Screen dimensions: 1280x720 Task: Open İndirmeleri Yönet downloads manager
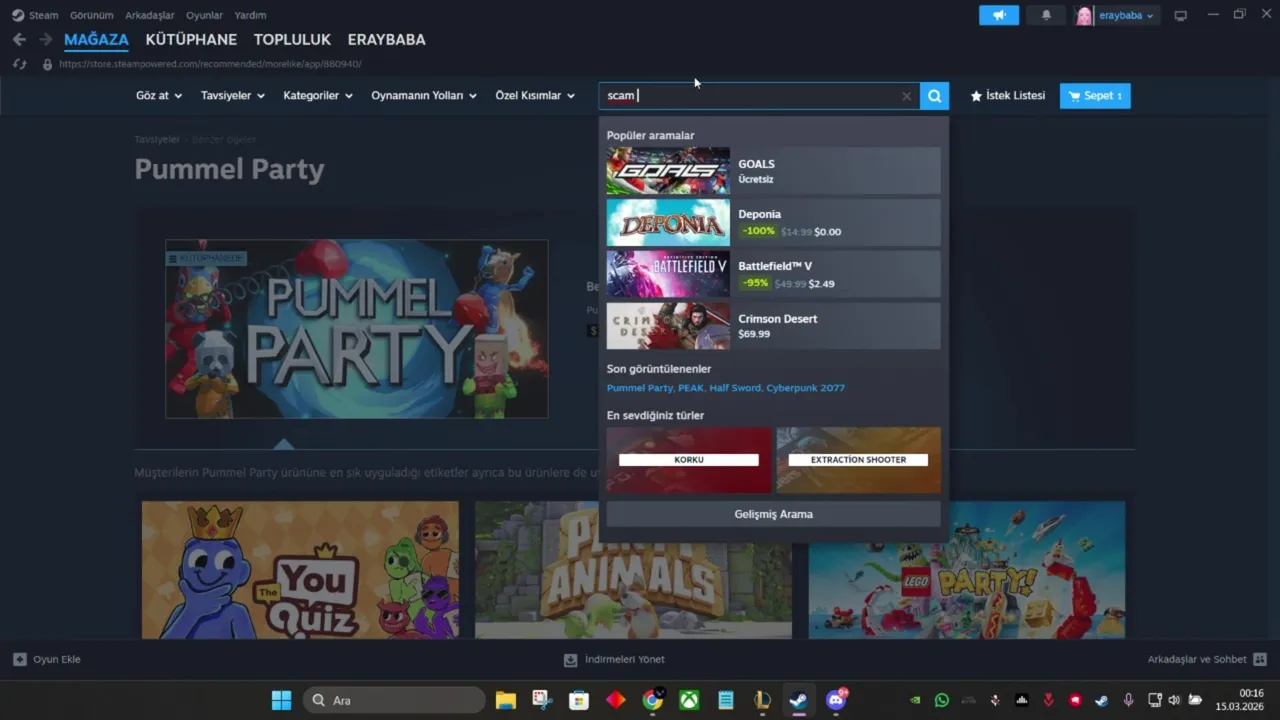tap(614, 659)
